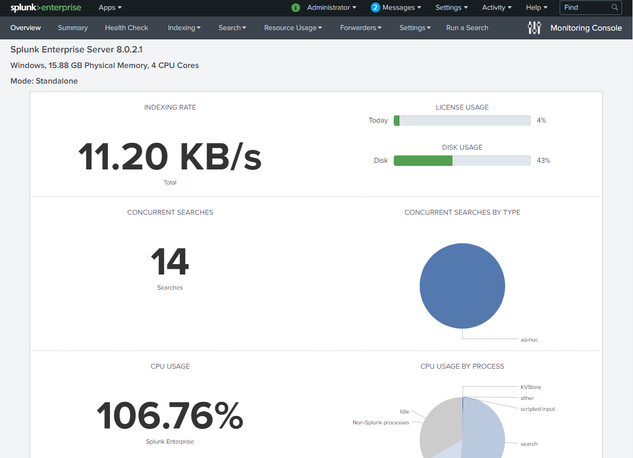The width and height of the screenshot is (633, 458).
Task: Click the Disk usage progress bar
Action: coord(462,160)
